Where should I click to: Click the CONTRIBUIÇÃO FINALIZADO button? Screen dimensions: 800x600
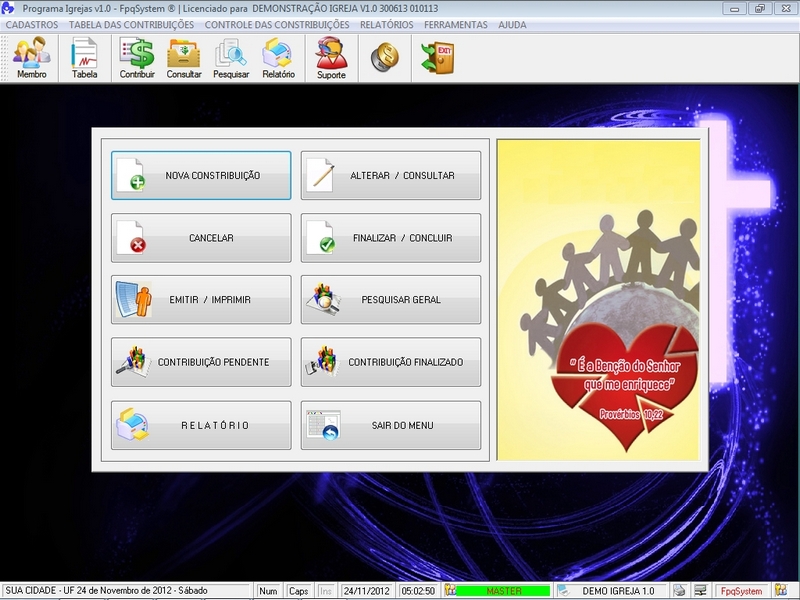pos(391,362)
